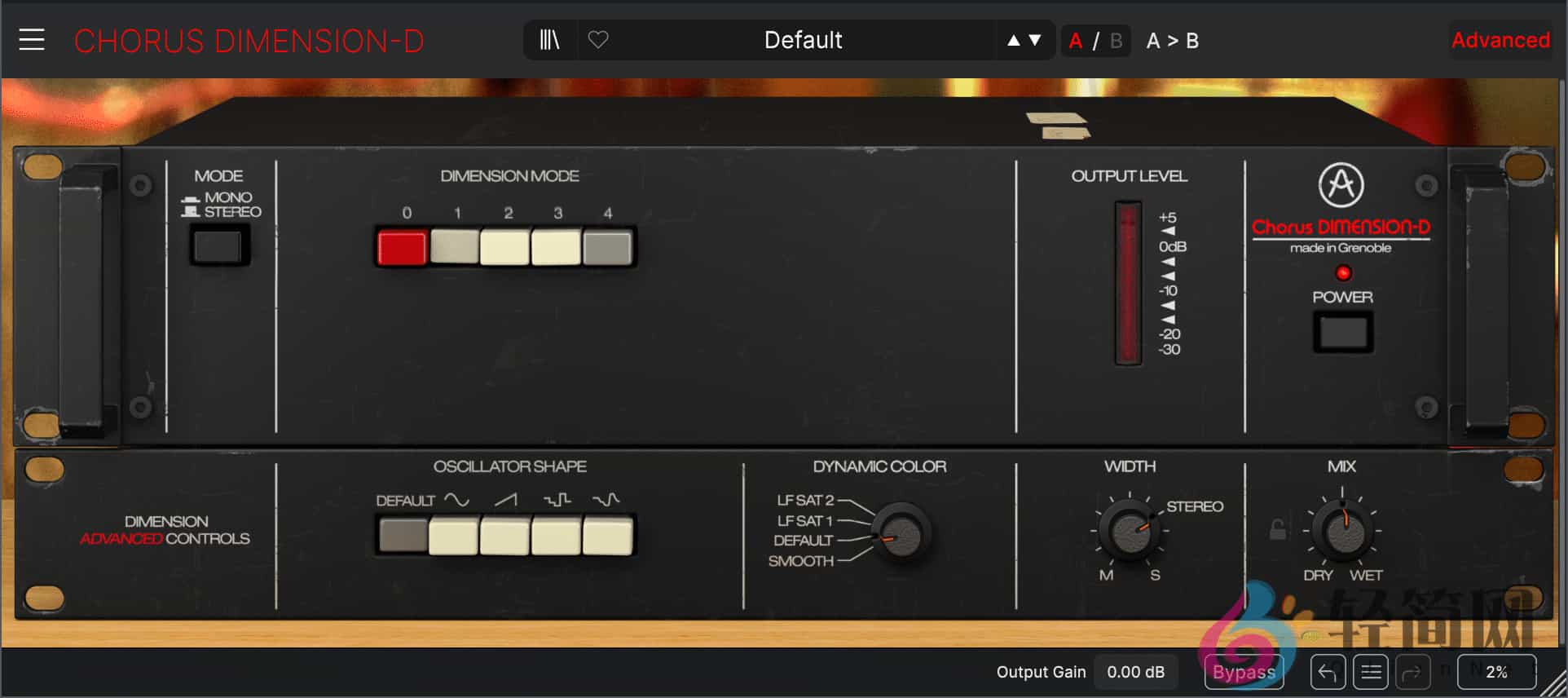The height and width of the screenshot is (698, 1568).
Task: Copy settings with A > B button
Action: click(1172, 41)
